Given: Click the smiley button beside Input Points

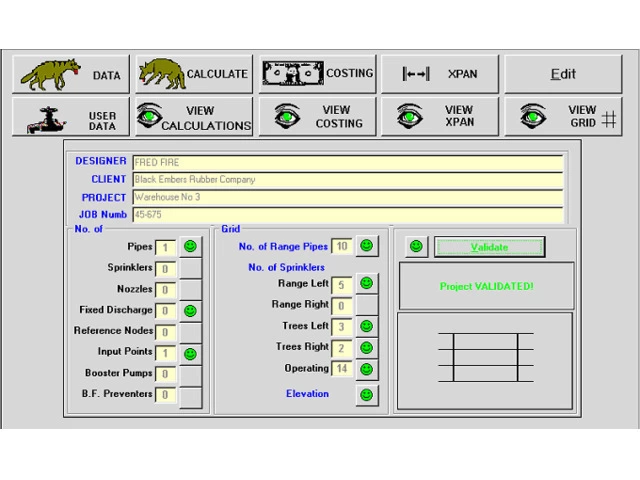Looking at the screenshot, I should 190,353.
